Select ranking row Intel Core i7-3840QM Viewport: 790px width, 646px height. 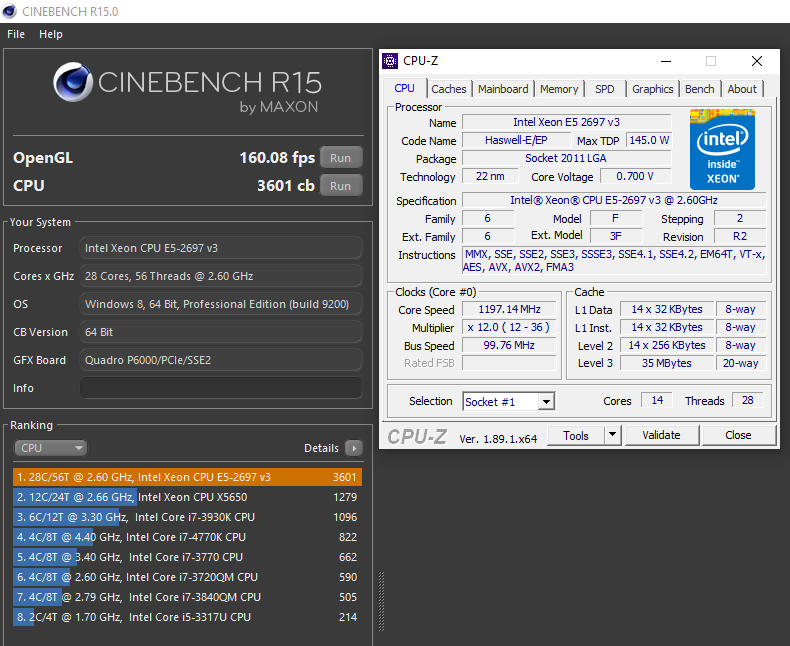[x=187, y=597]
